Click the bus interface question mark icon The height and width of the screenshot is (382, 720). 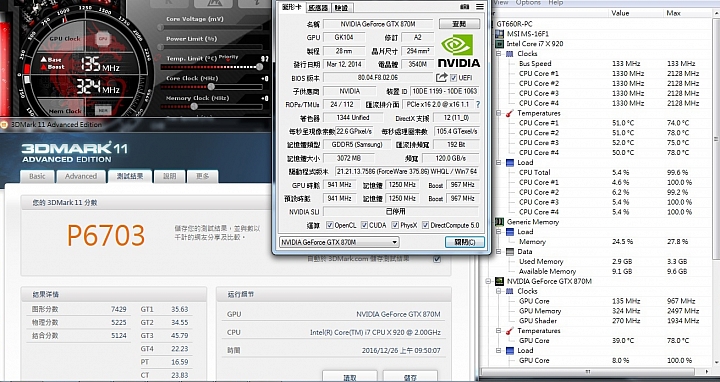coord(478,105)
